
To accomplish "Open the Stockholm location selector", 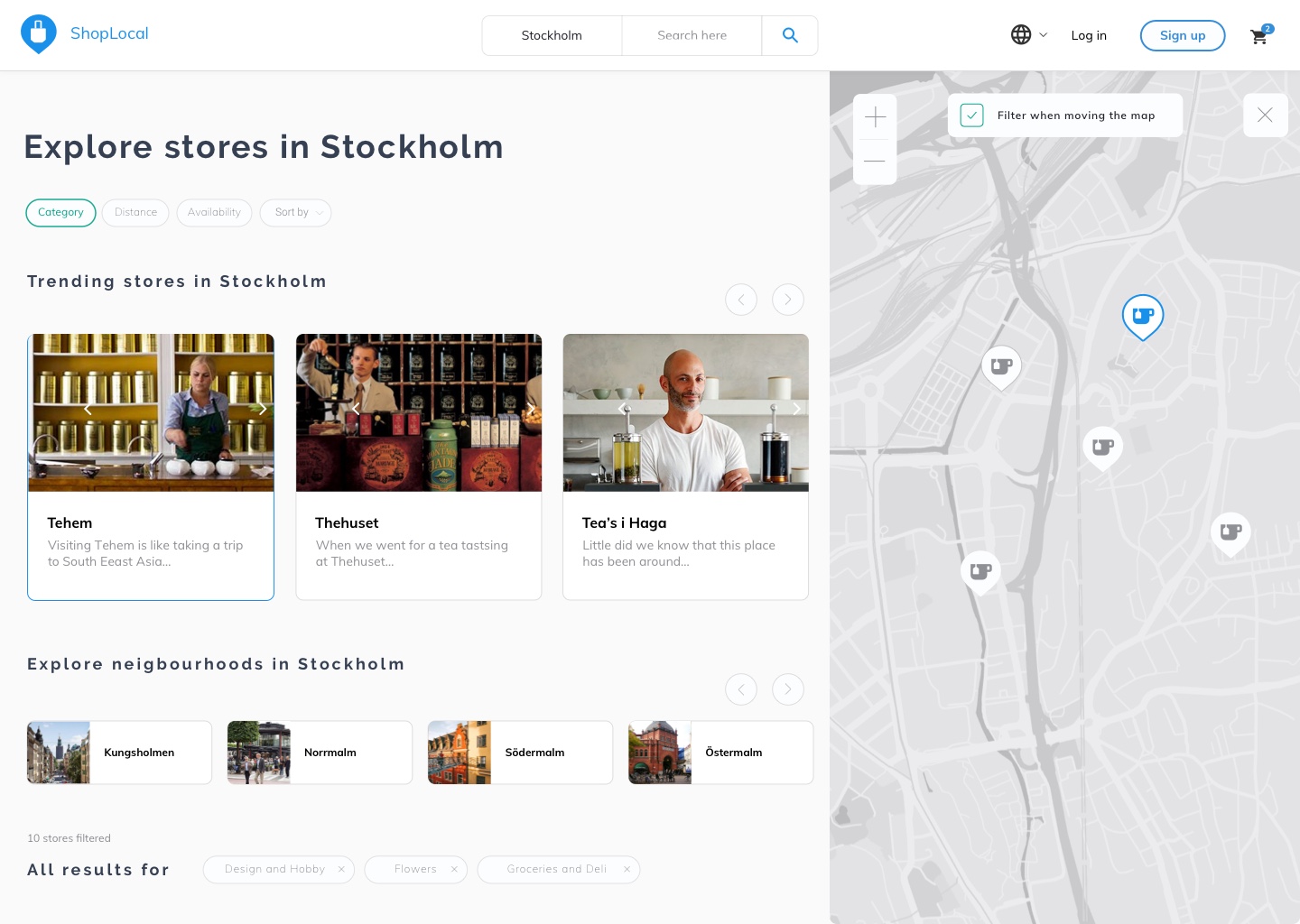I will point(552,35).
